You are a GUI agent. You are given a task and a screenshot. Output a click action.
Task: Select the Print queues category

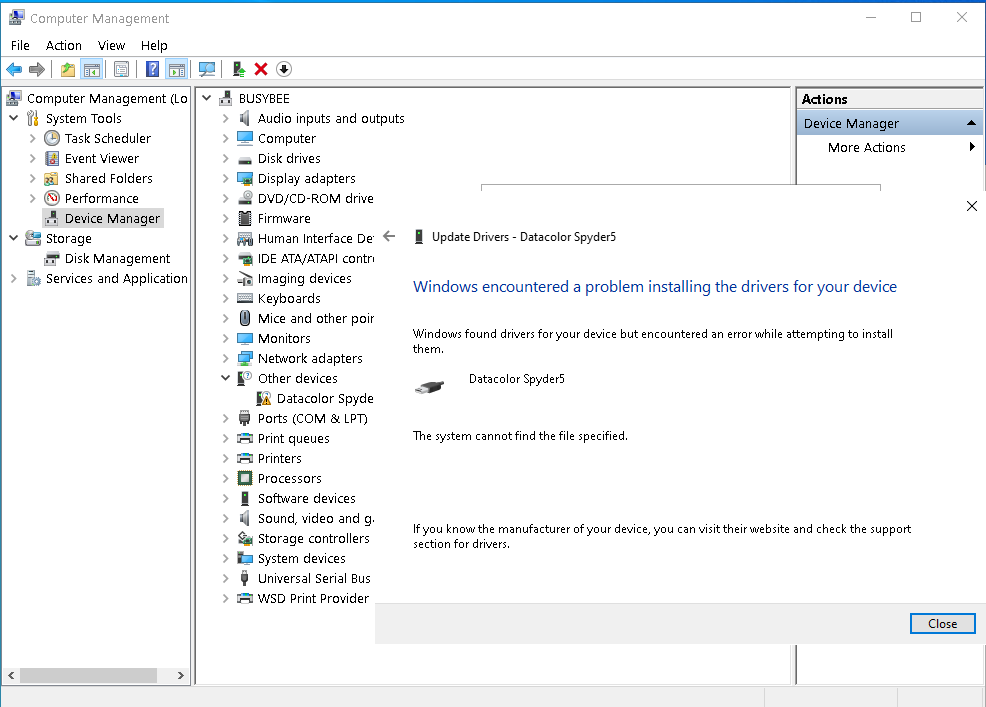pyautogui.click(x=293, y=438)
